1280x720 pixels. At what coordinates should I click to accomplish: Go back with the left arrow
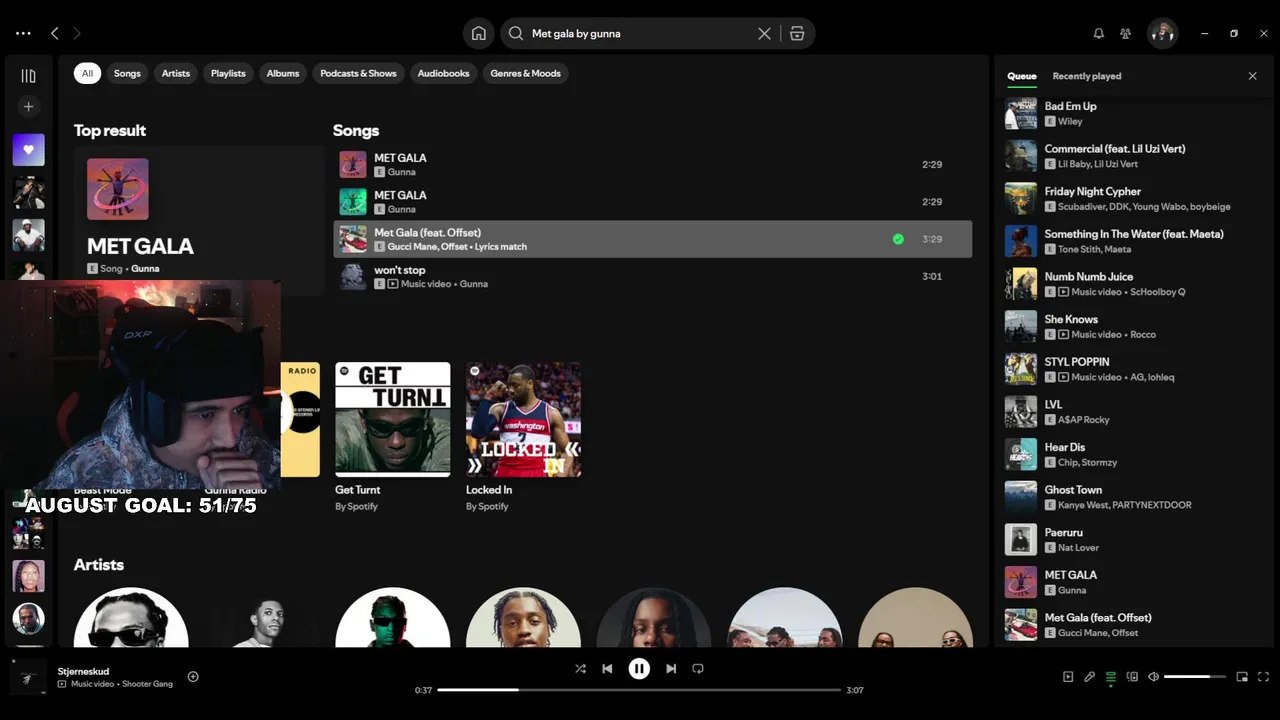(x=55, y=33)
